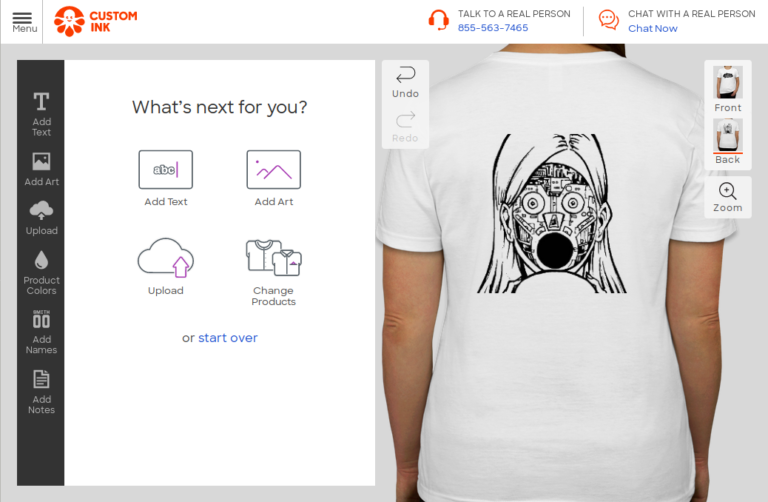The image size is (768, 502).
Task: Choose the Upload cloud tile in panel
Action: (166, 267)
